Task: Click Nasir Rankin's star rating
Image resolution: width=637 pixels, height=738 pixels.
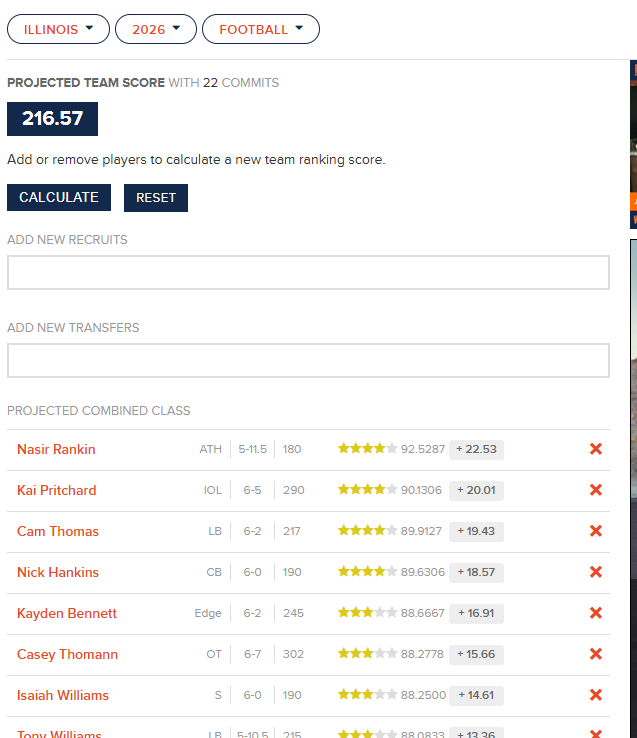Action: click(367, 449)
